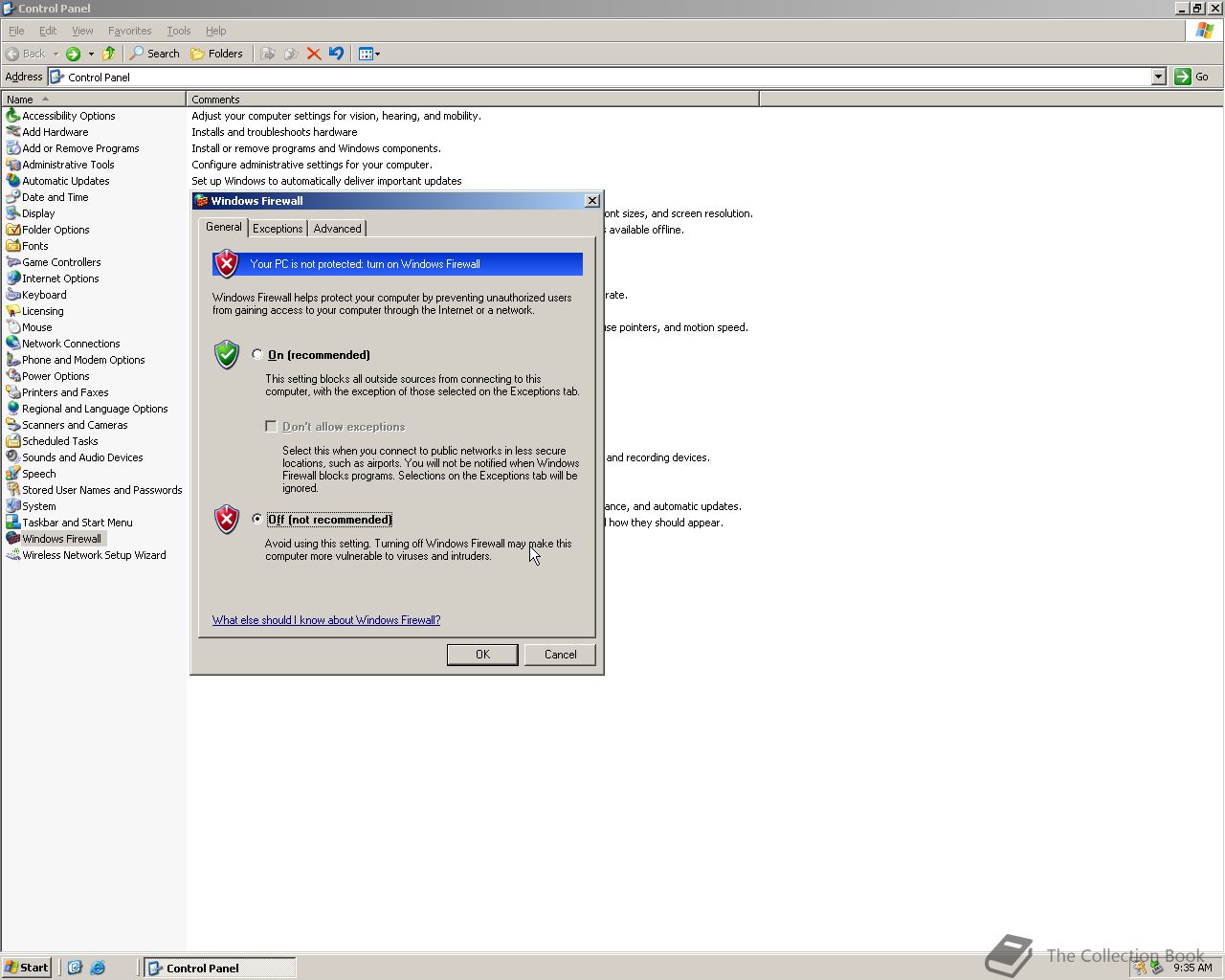Image resolution: width=1225 pixels, height=980 pixels.
Task: Click the Start button
Action: pyautogui.click(x=26, y=968)
